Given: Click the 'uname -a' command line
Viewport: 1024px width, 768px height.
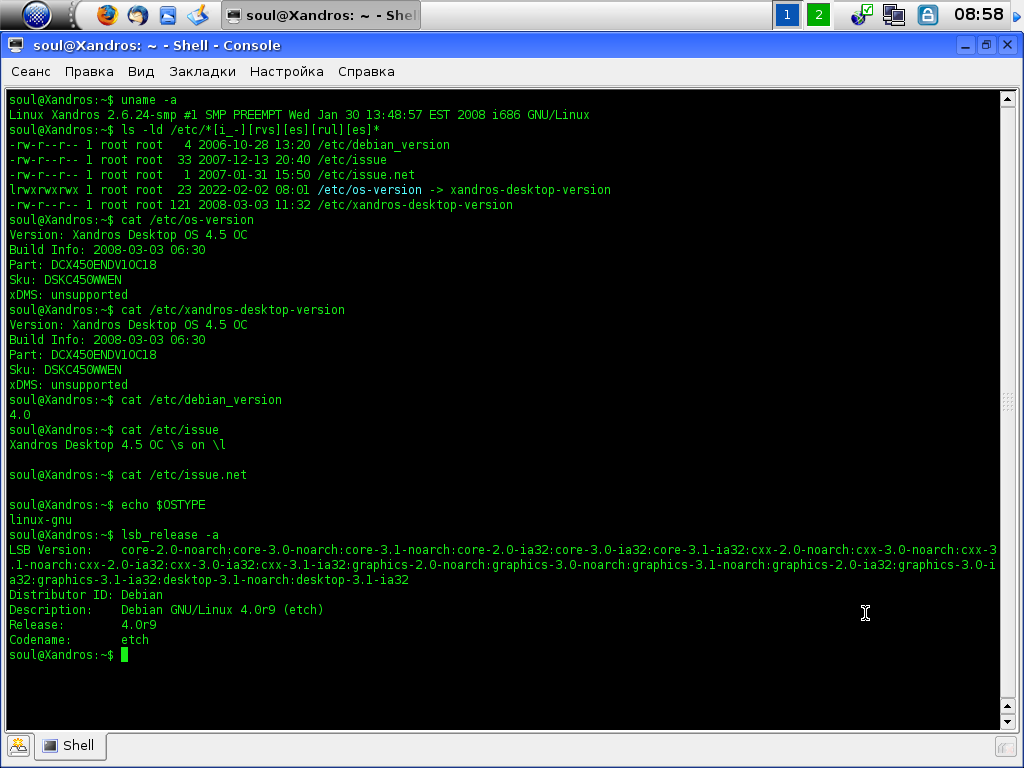Looking at the screenshot, I should point(93,100).
